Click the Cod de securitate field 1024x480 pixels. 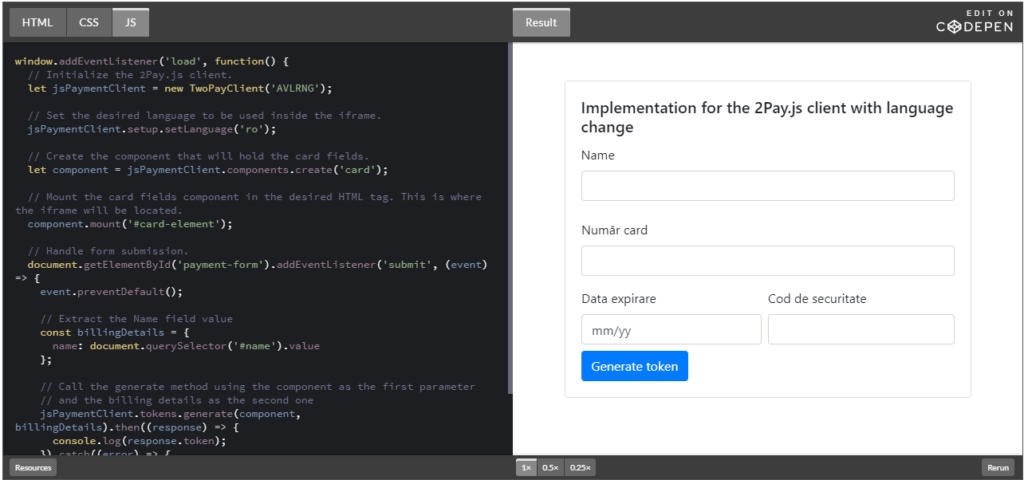point(861,329)
